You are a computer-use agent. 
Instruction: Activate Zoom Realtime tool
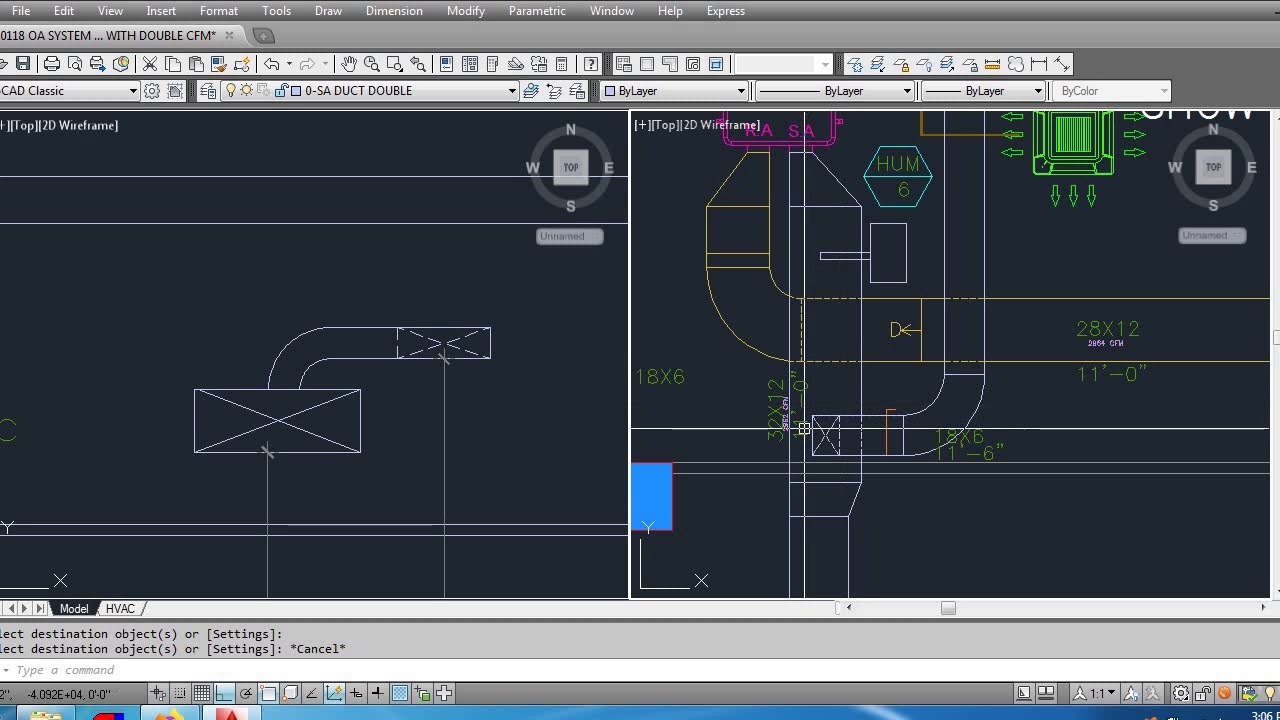pyautogui.click(x=371, y=64)
